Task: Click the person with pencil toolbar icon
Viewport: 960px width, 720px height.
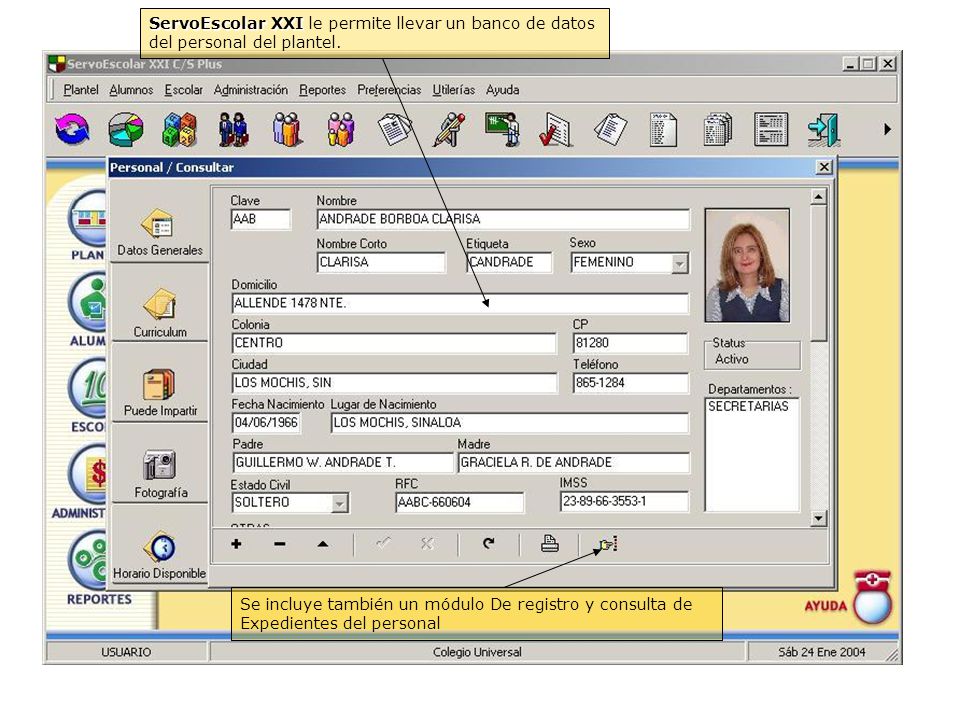Action: [449, 129]
